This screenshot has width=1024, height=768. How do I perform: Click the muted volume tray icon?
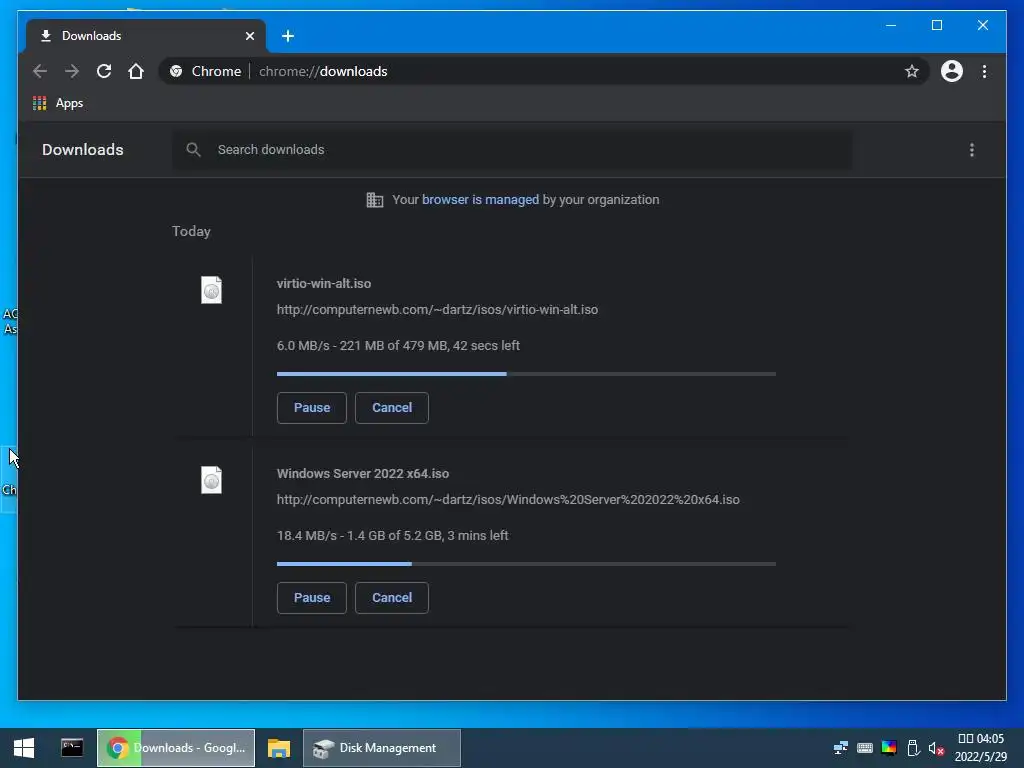coord(936,748)
